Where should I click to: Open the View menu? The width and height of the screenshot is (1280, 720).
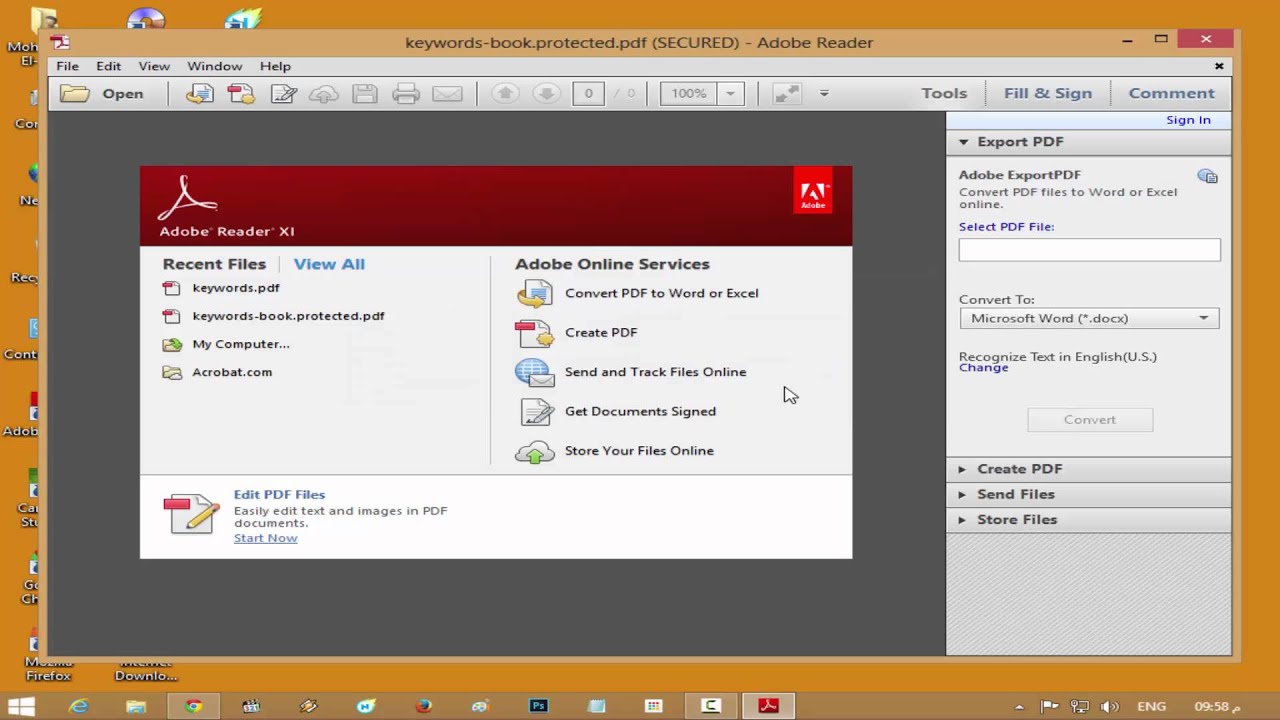(x=154, y=66)
